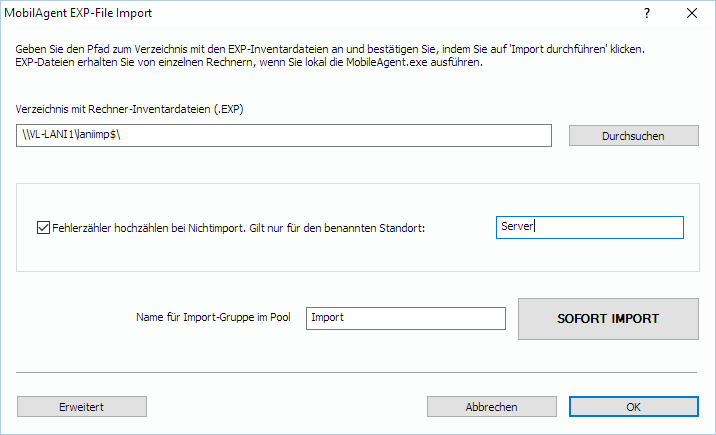Click the EXP directory path field
Image resolution: width=716 pixels, height=435 pixels.
coord(284,135)
